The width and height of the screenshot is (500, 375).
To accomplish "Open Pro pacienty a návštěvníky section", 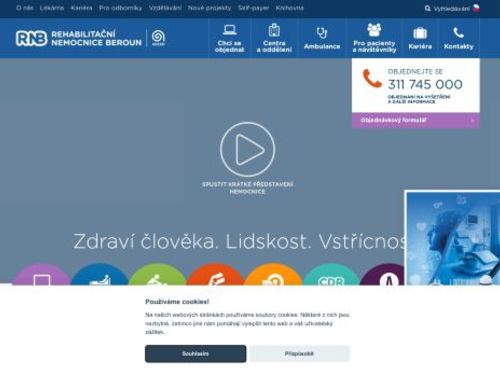I will [374, 38].
